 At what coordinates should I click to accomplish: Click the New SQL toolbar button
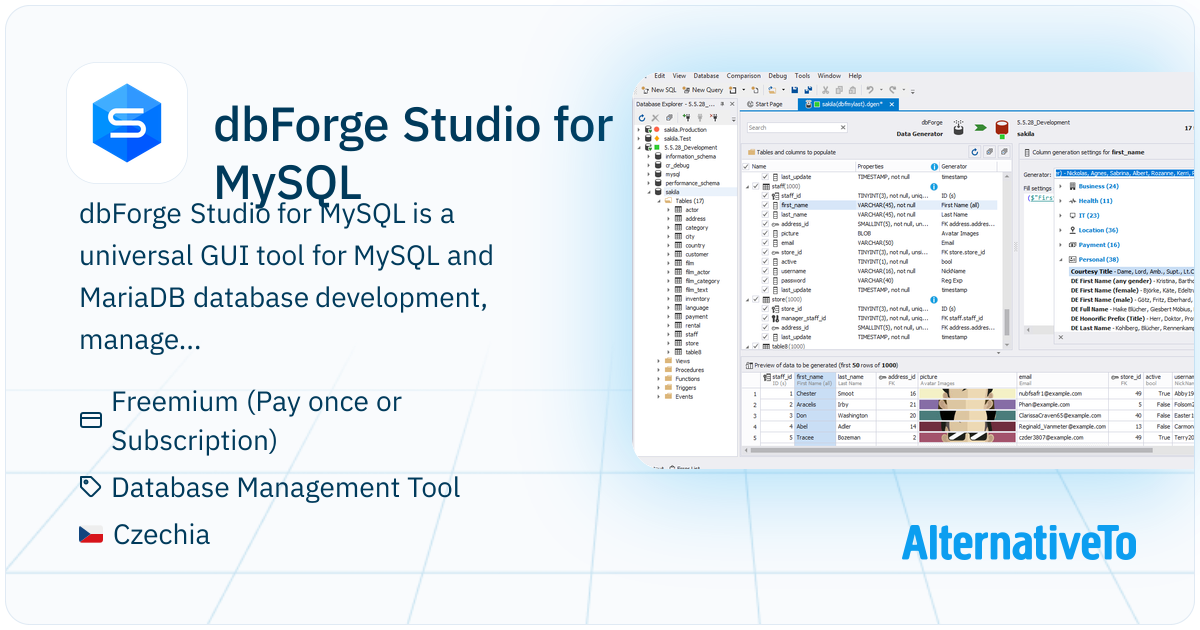tap(659, 90)
